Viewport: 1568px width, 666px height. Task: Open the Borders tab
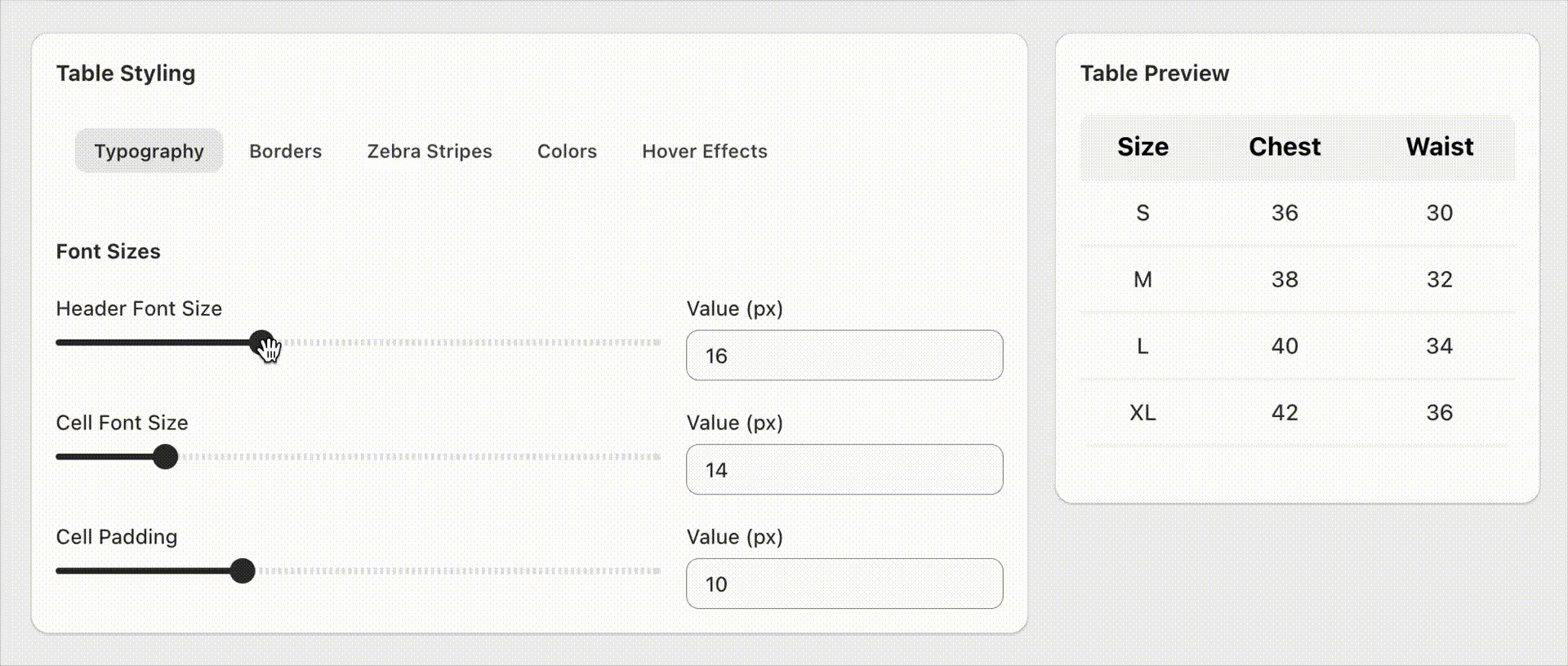coord(285,151)
